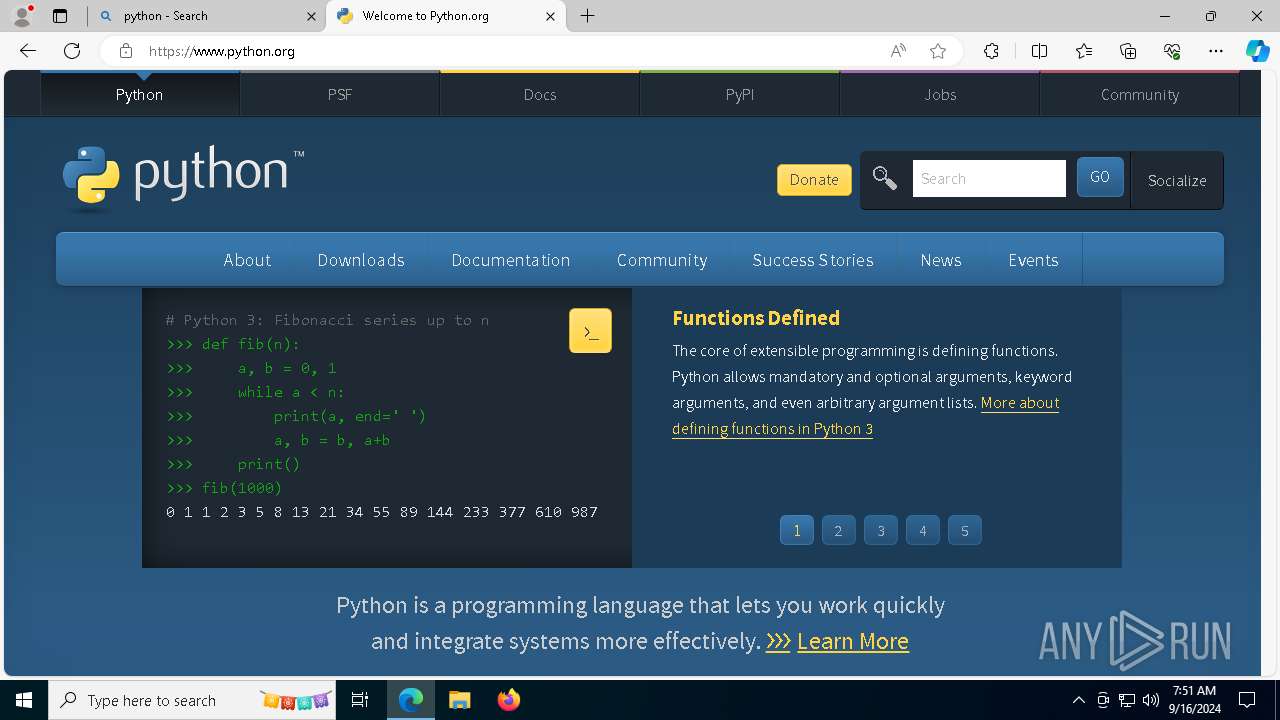Click the Edge profile avatar icon
Image resolution: width=1280 pixels, height=720 pixels.
(x=22, y=16)
